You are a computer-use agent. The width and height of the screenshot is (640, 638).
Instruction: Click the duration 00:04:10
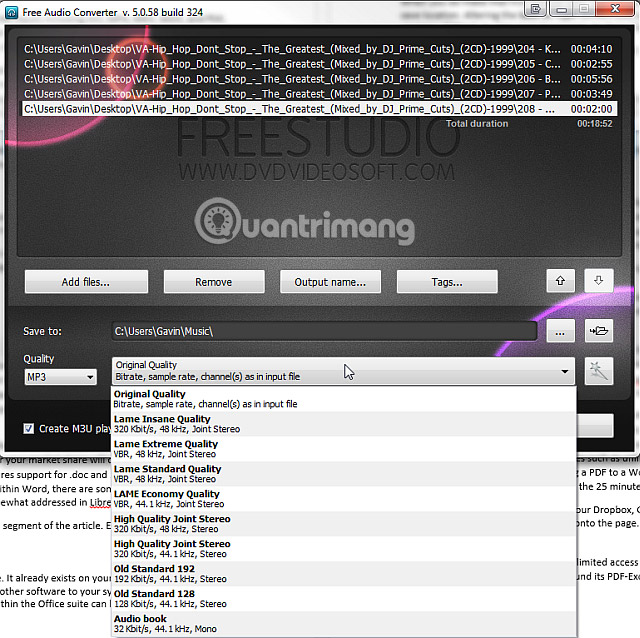click(x=591, y=49)
